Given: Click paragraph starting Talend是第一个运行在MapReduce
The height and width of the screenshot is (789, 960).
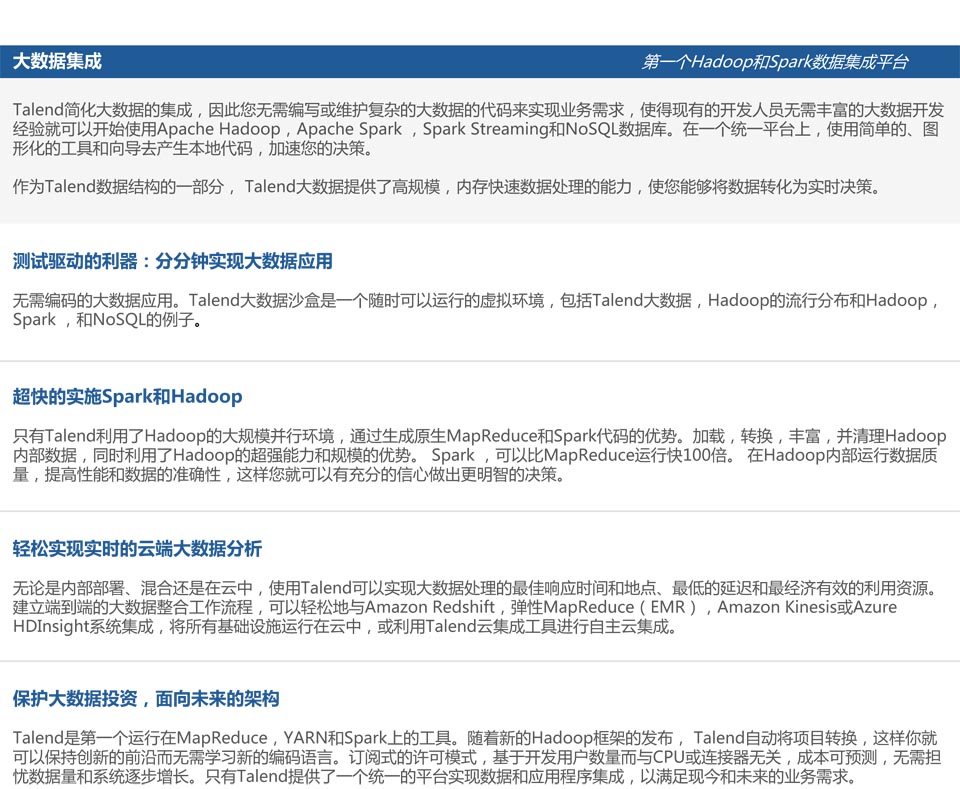Looking at the screenshot, I should [476, 757].
